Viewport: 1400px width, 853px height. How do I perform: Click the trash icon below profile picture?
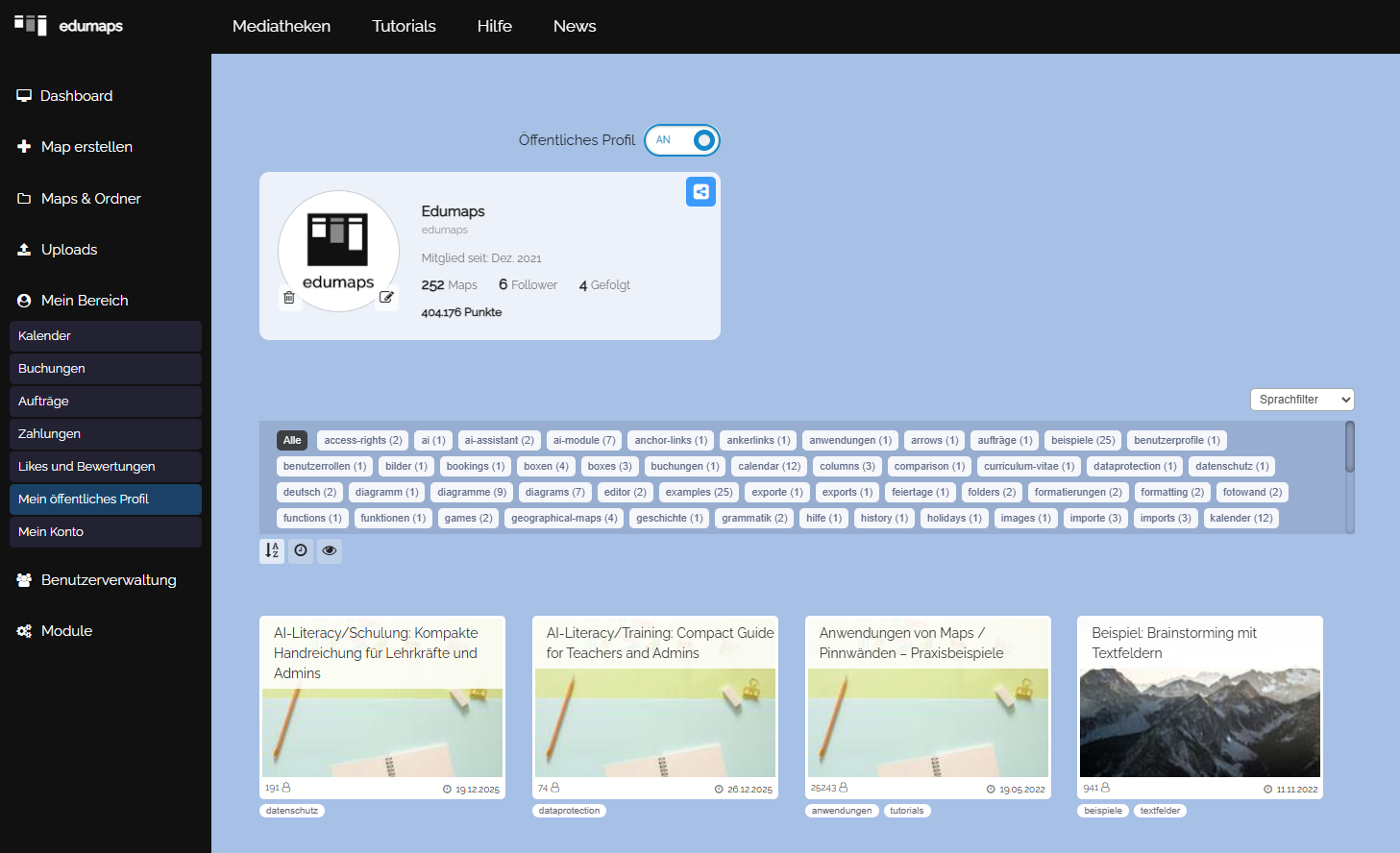[289, 298]
